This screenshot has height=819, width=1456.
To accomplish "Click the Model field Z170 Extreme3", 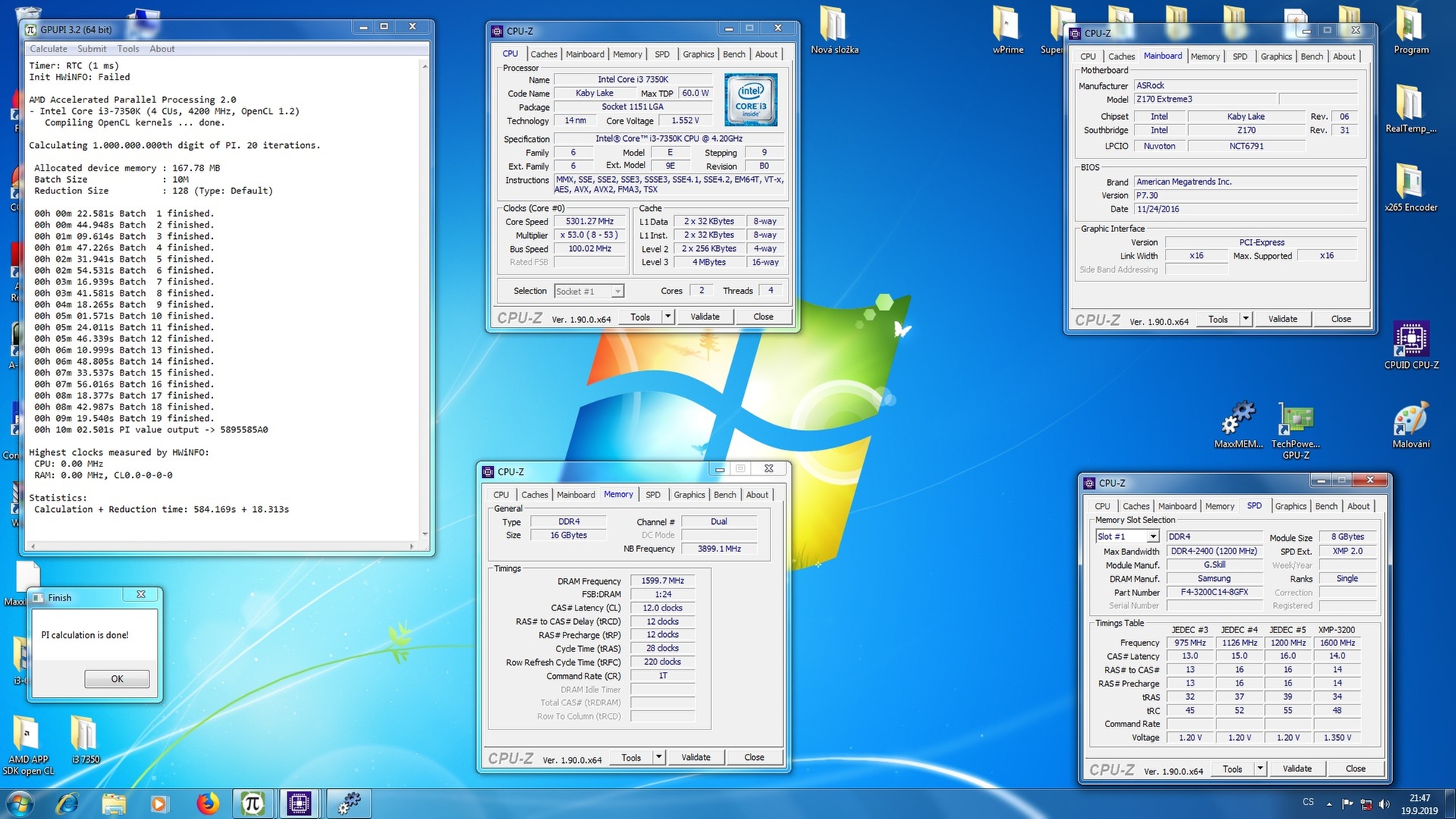I will [x=1207, y=99].
